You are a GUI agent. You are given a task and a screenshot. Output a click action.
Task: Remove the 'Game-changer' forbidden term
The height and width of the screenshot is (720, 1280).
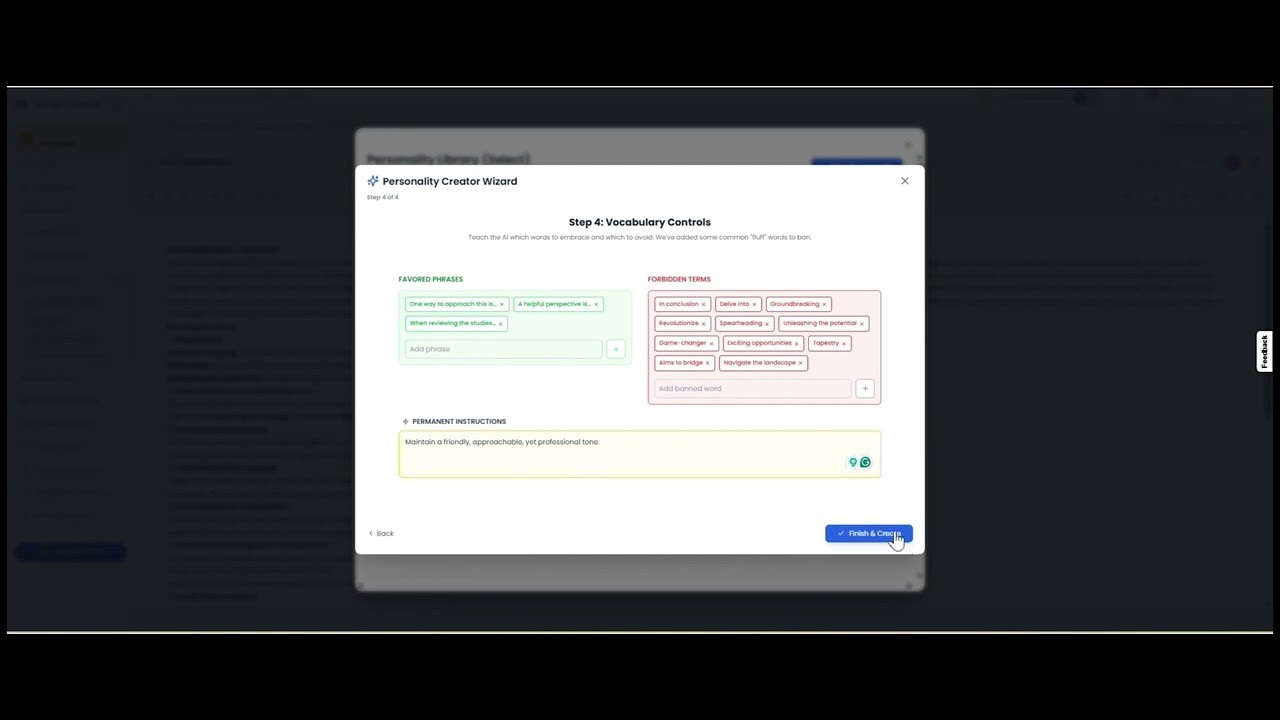click(x=711, y=343)
